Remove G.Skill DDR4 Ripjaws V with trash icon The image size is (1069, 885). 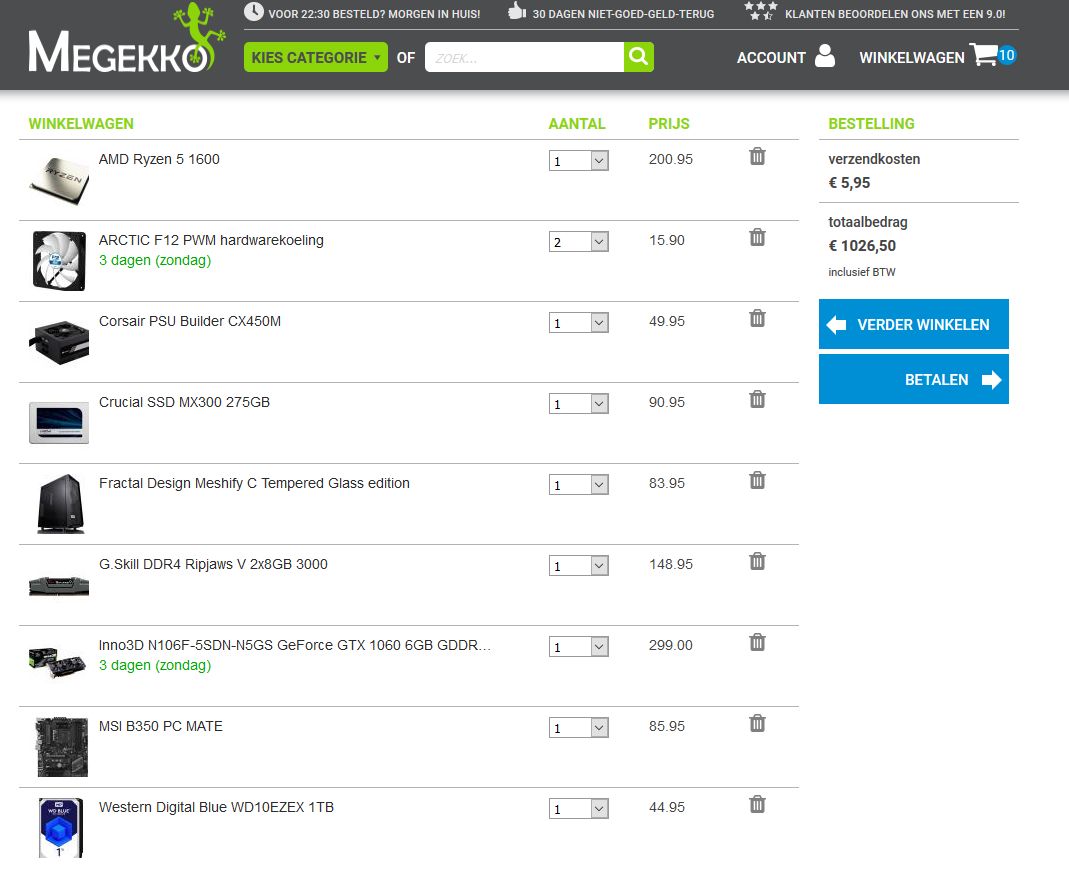[757, 562]
